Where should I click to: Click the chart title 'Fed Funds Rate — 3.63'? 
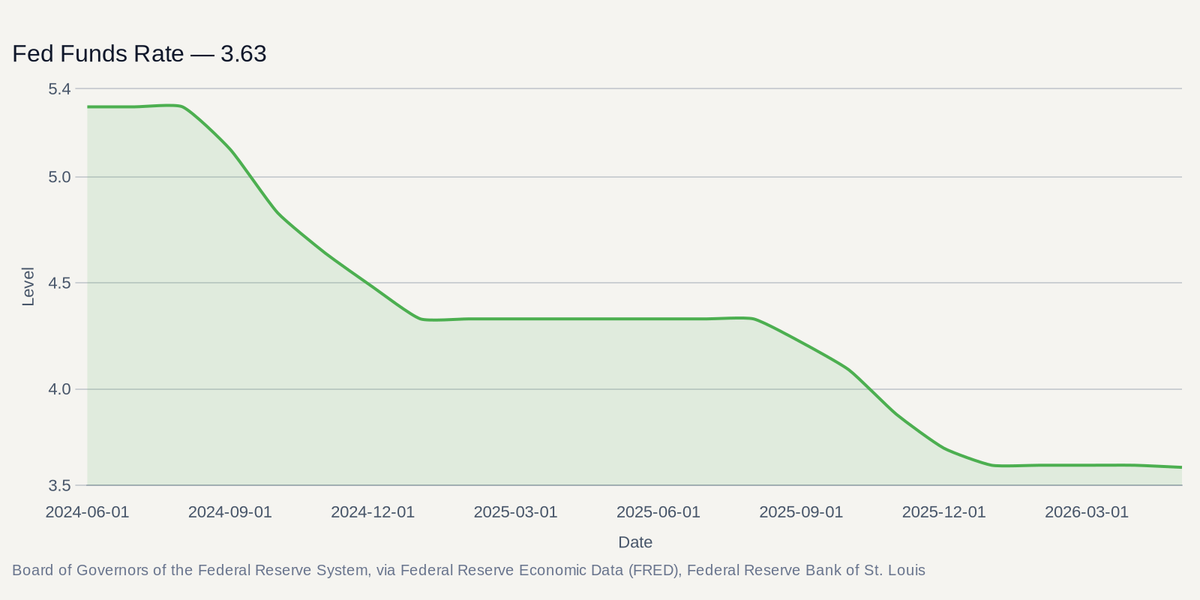[x=139, y=54]
